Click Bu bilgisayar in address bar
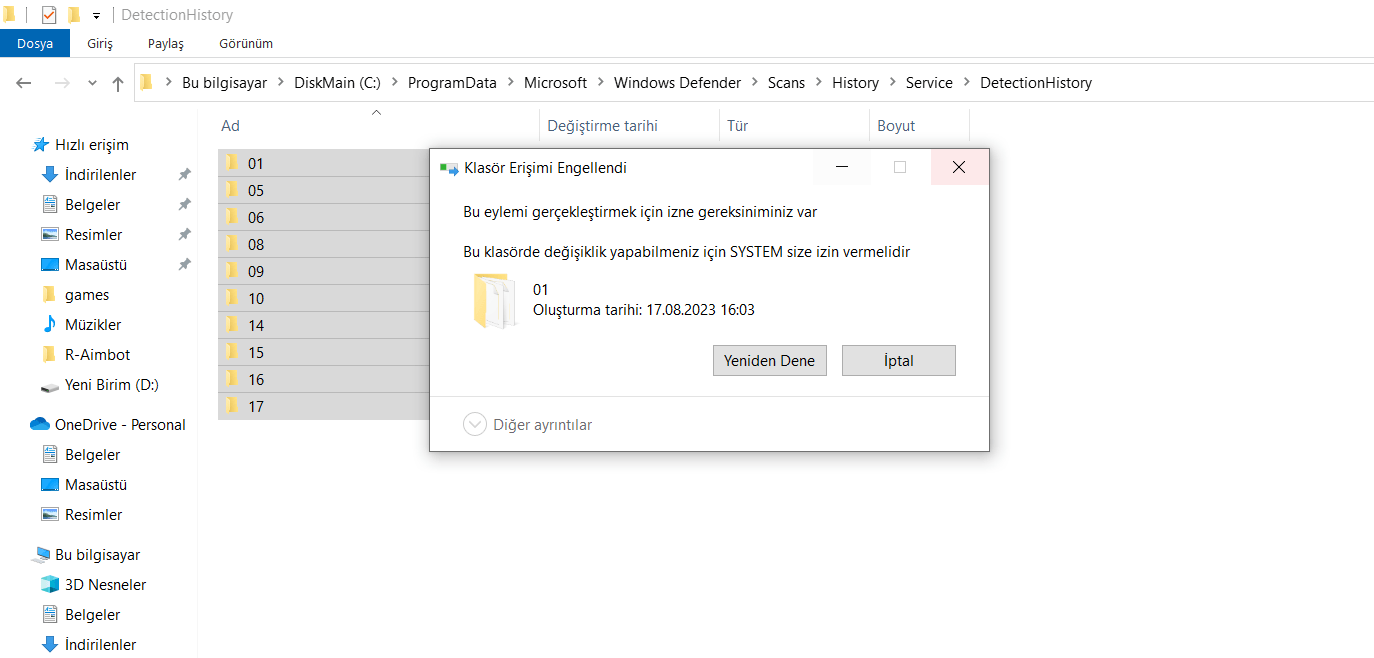Viewport: 1374px width, 658px height. (224, 83)
